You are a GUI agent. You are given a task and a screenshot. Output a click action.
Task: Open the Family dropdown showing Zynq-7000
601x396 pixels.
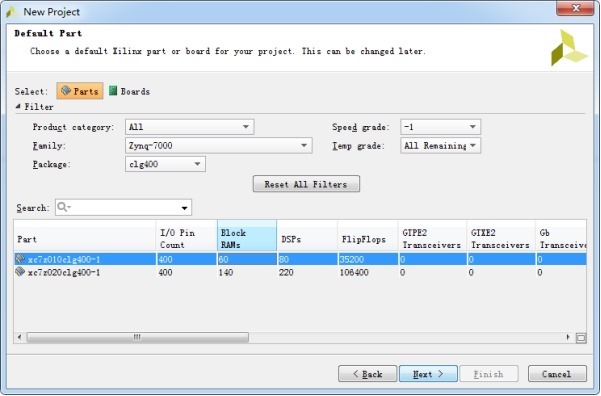click(218, 146)
